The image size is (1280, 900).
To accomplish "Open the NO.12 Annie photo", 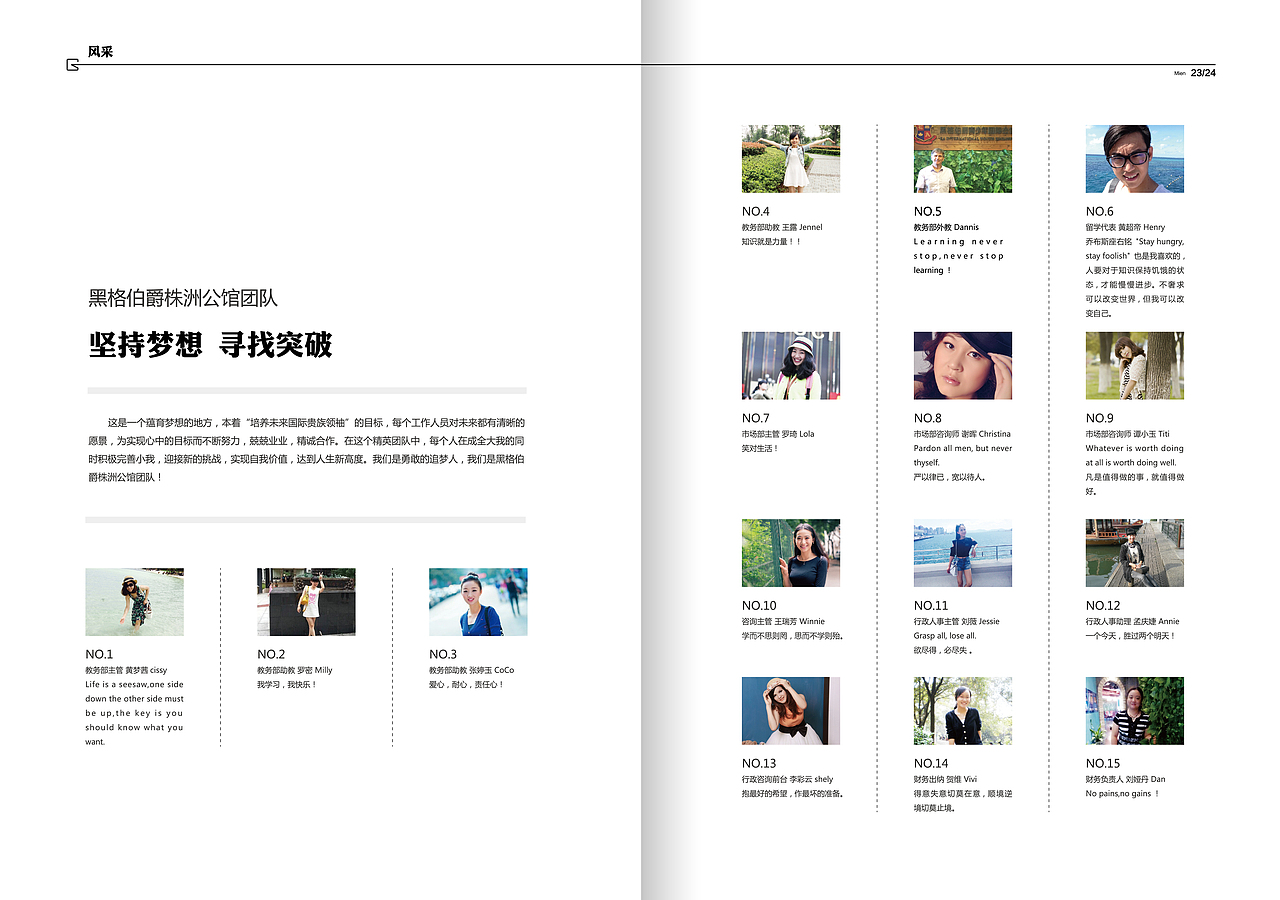I will pyautogui.click(x=1135, y=553).
